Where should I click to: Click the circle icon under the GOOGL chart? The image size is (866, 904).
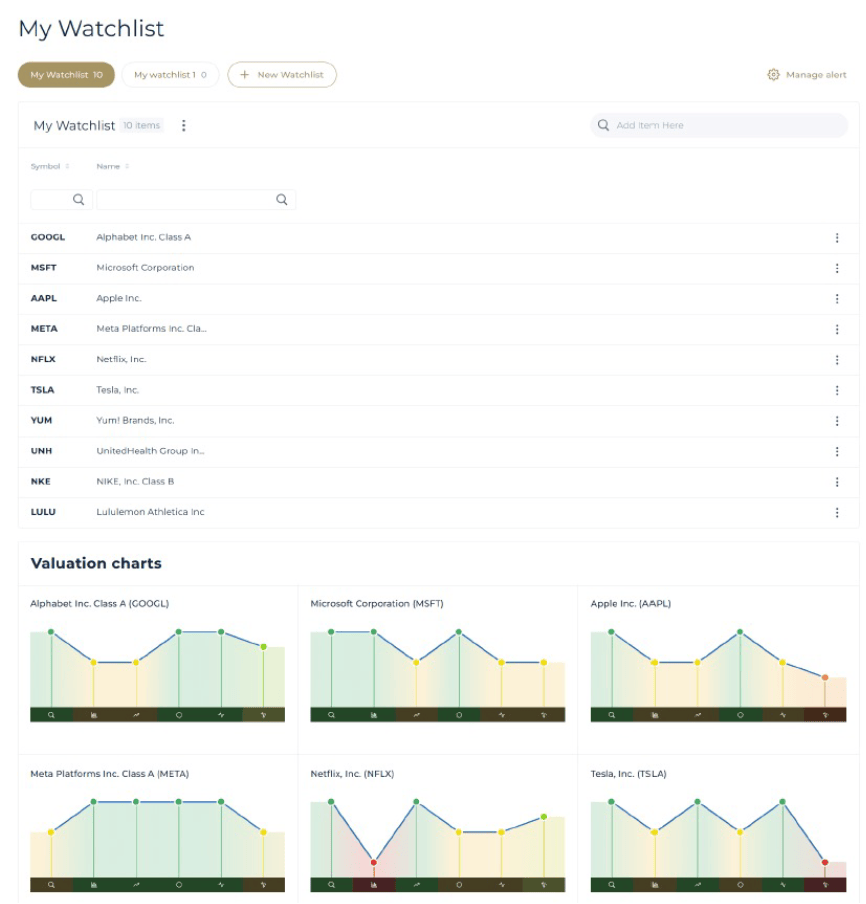[179, 715]
